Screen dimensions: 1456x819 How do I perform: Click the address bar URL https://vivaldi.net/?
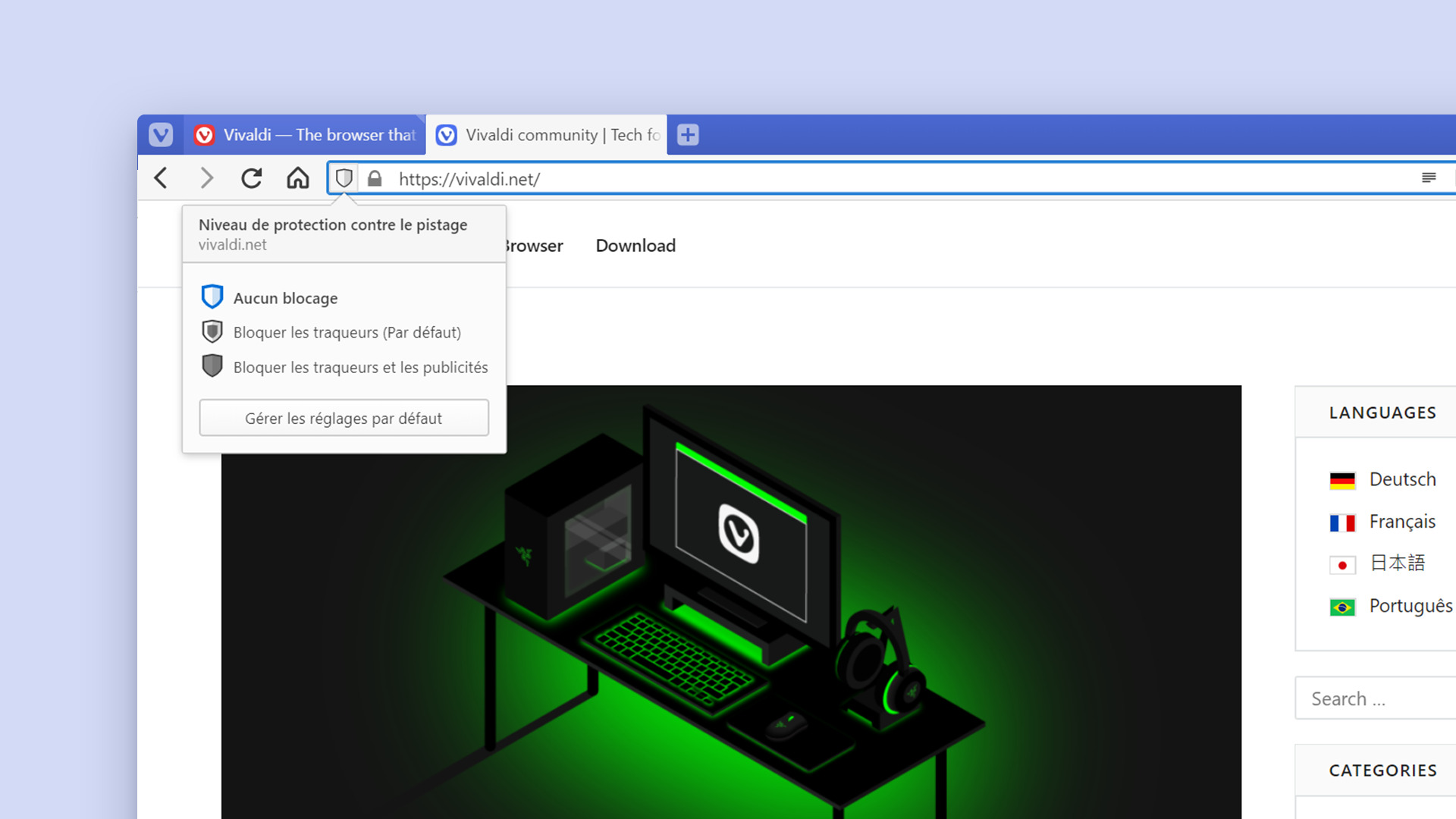469,179
